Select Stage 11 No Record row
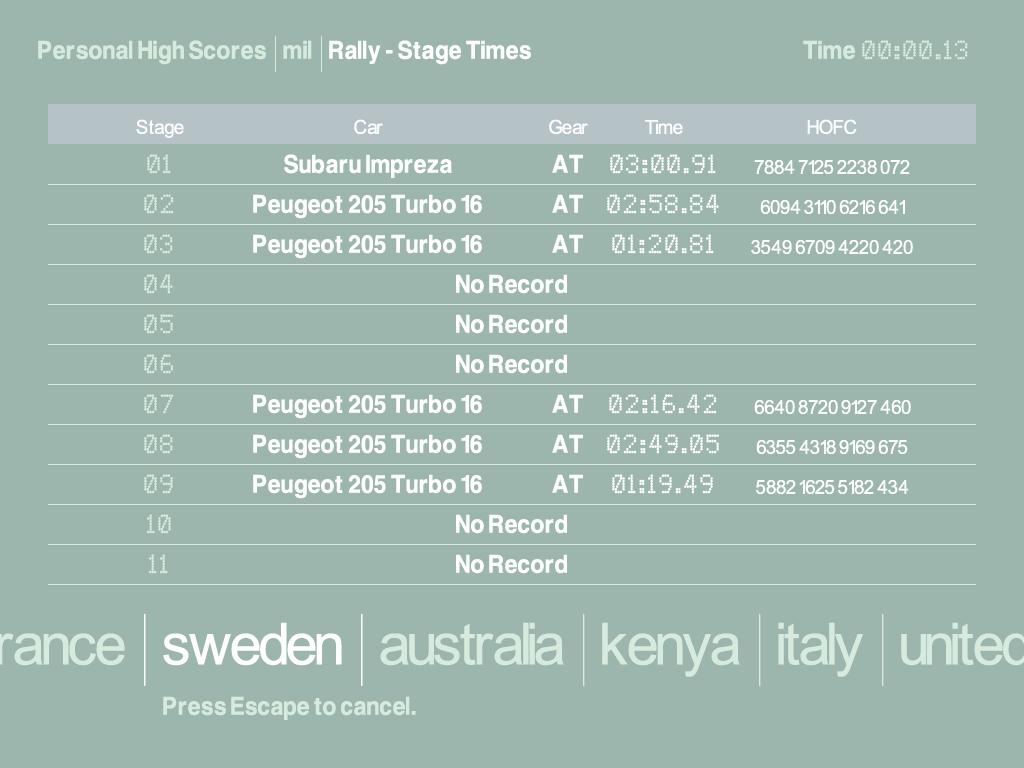This screenshot has width=1024, height=768. (511, 565)
